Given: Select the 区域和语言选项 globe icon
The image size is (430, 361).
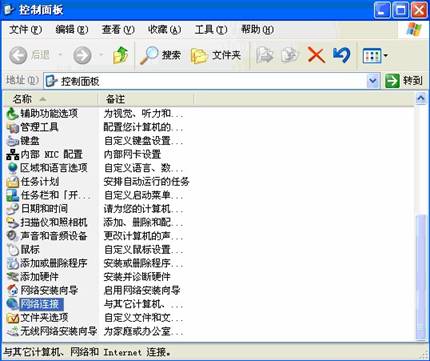Looking at the screenshot, I should point(13,168).
